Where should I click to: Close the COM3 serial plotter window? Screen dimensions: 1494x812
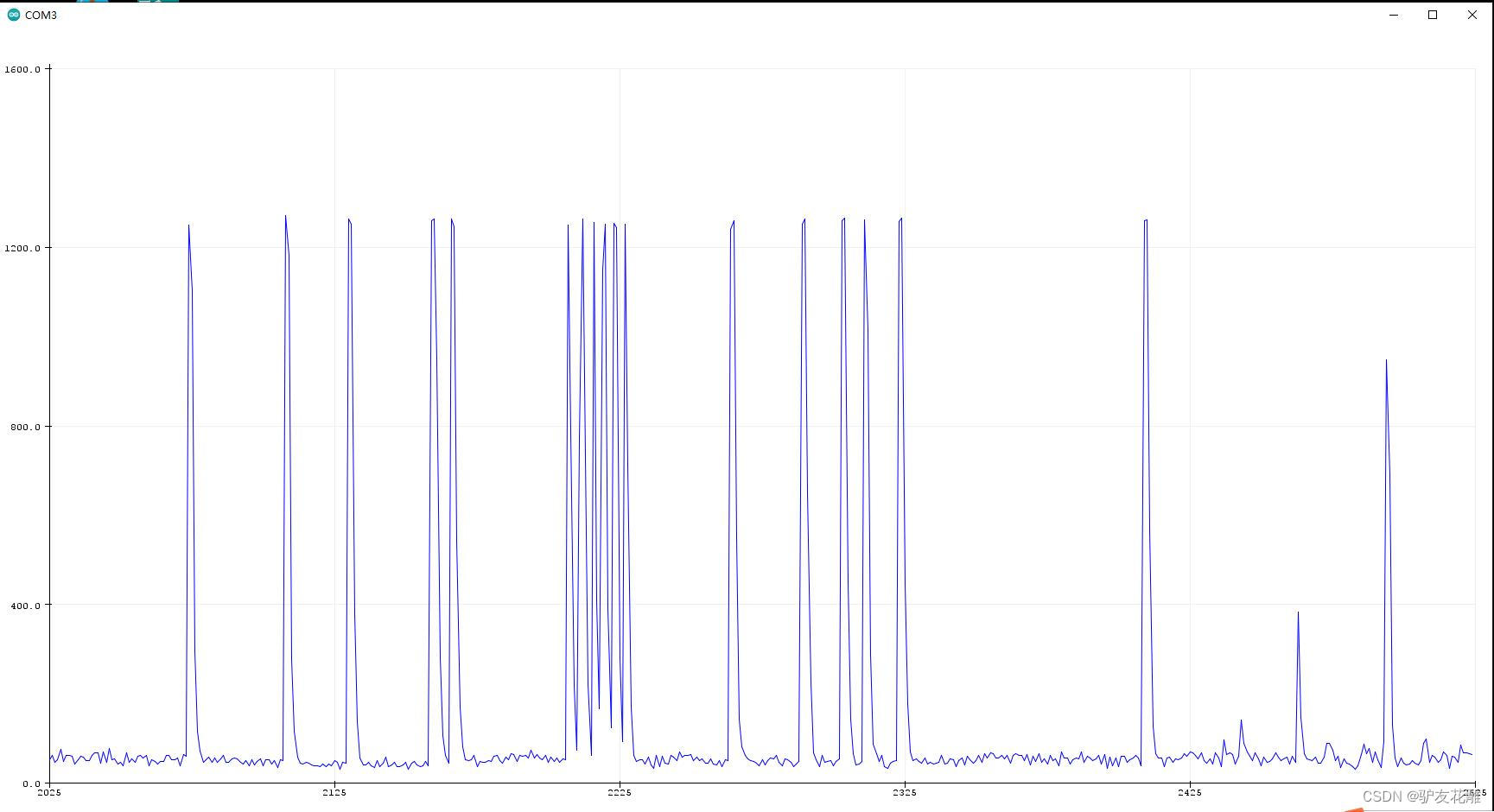1472,15
